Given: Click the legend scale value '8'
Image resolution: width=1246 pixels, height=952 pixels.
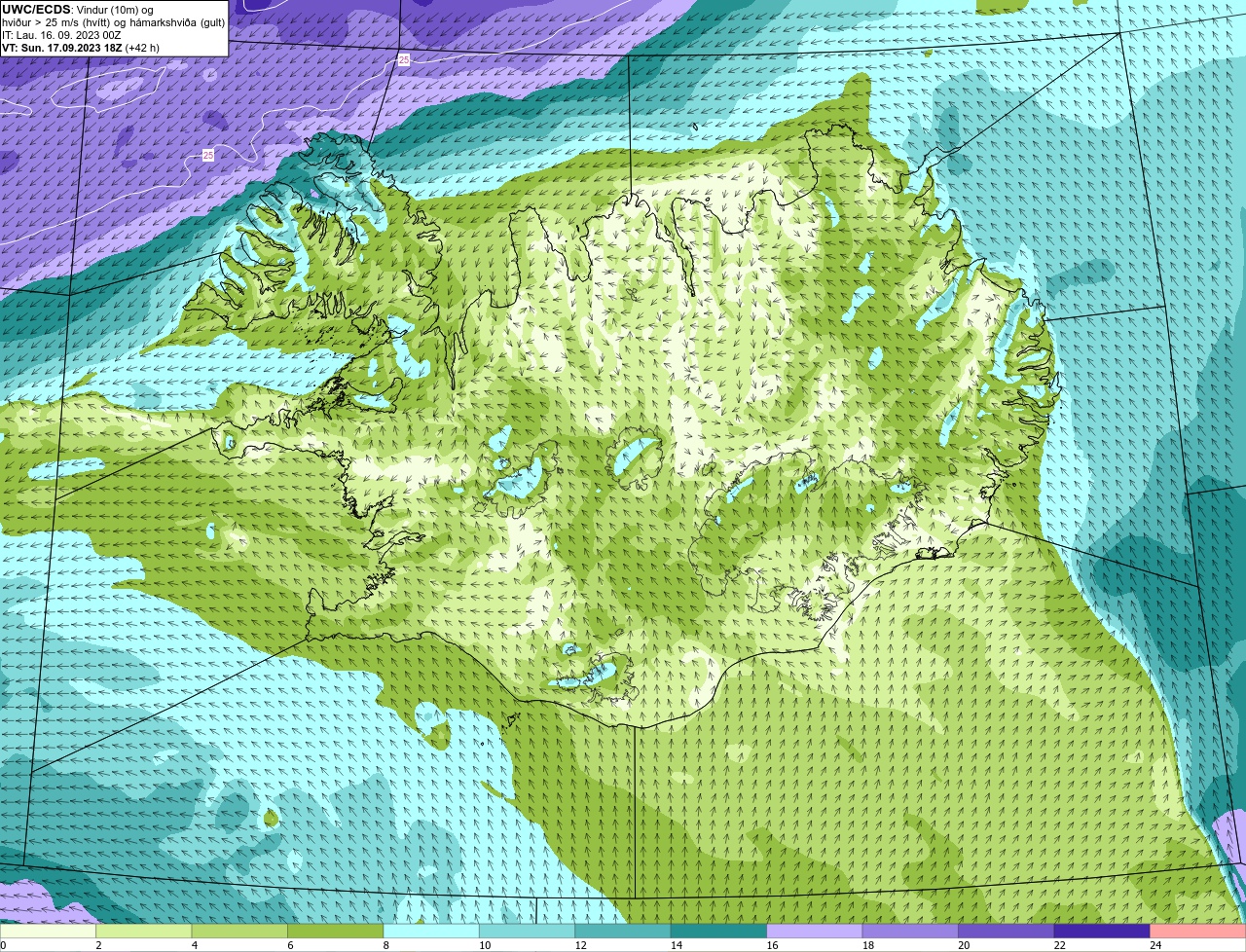Looking at the screenshot, I should (385, 945).
